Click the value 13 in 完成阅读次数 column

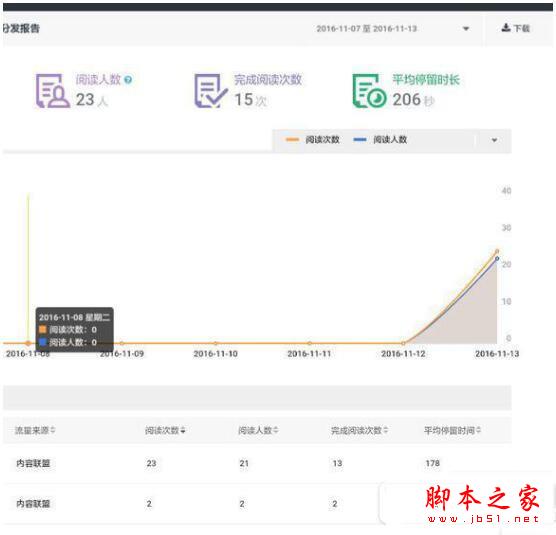[337, 463]
